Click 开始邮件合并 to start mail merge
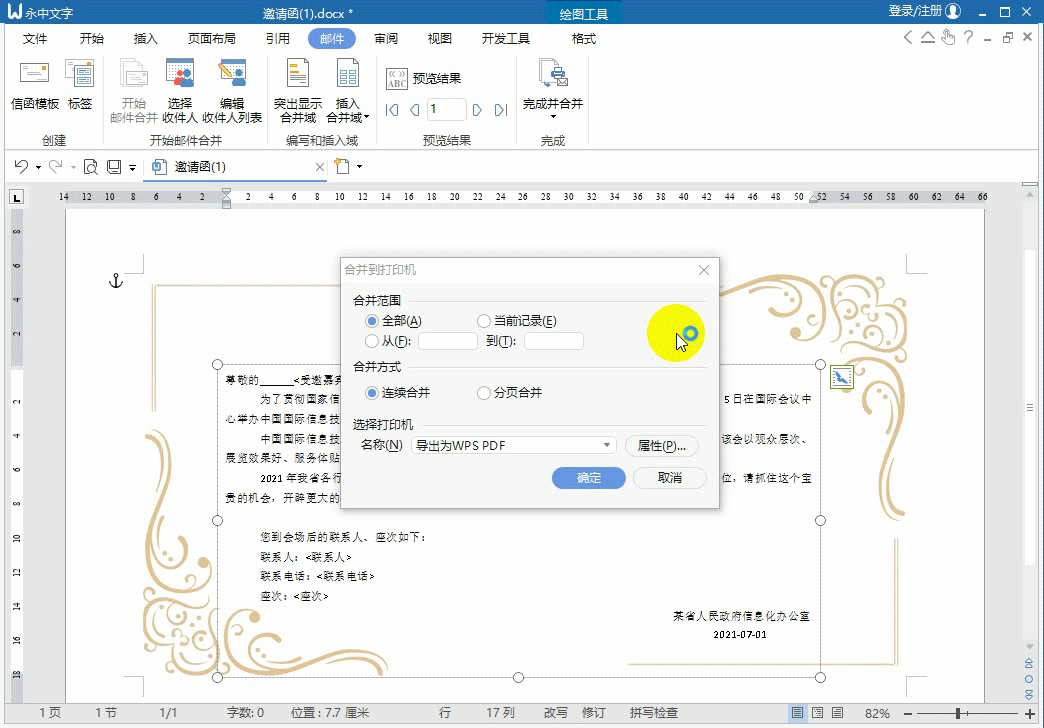This screenshot has width=1044, height=728. click(135, 90)
